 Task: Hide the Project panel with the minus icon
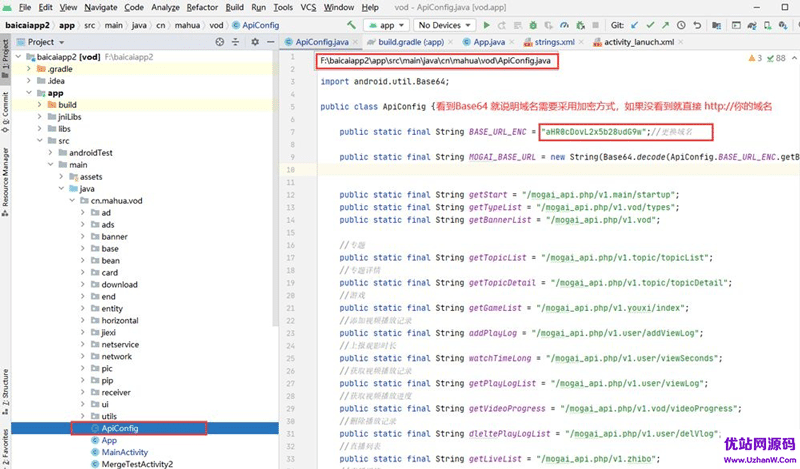click(270, 42)
